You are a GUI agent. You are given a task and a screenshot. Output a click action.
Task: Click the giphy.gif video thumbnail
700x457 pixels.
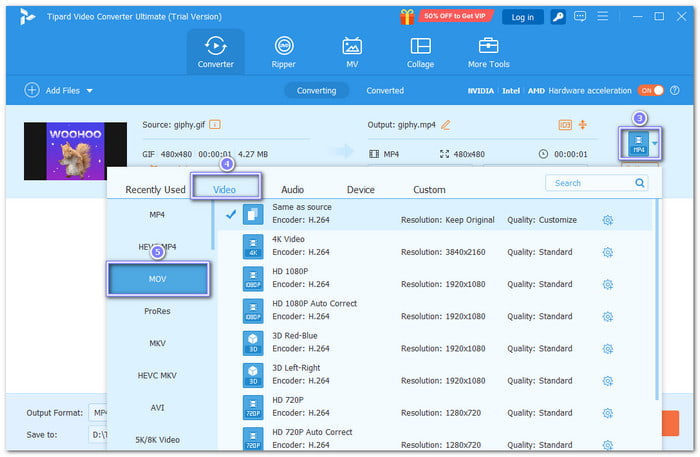(75, 151)
